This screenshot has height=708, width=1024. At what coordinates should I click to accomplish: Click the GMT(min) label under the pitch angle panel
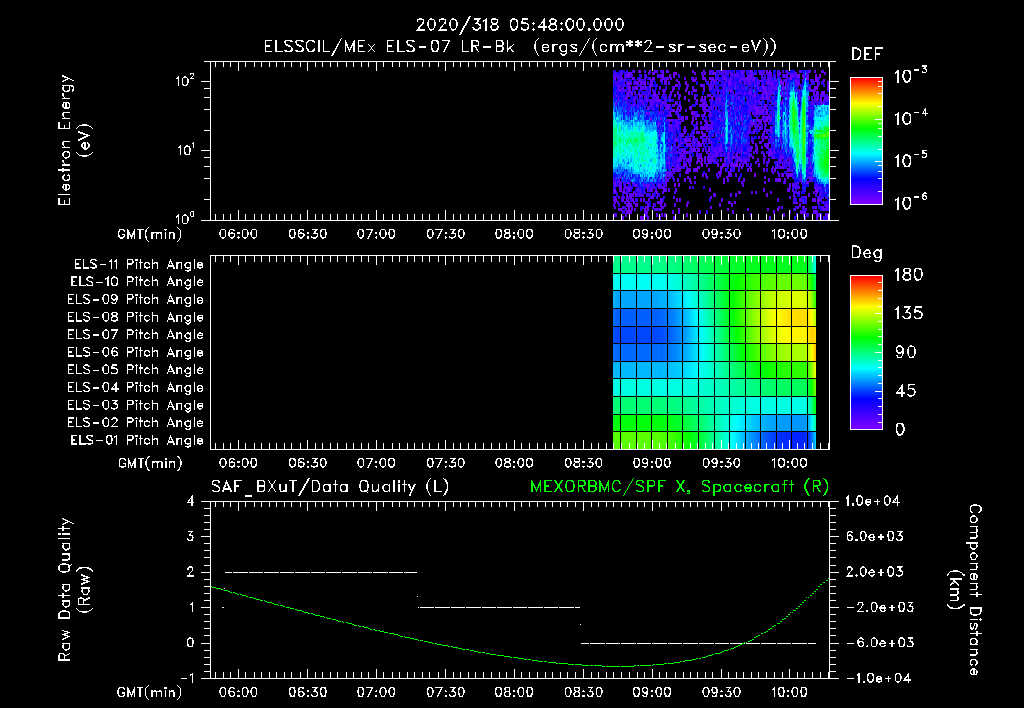(x=150, y=464)
